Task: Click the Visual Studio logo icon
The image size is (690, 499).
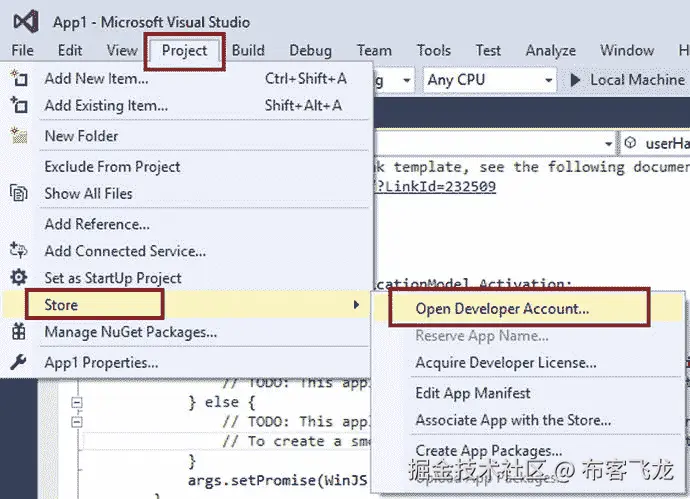Action: pyautogui.click(x=26, y=22)
